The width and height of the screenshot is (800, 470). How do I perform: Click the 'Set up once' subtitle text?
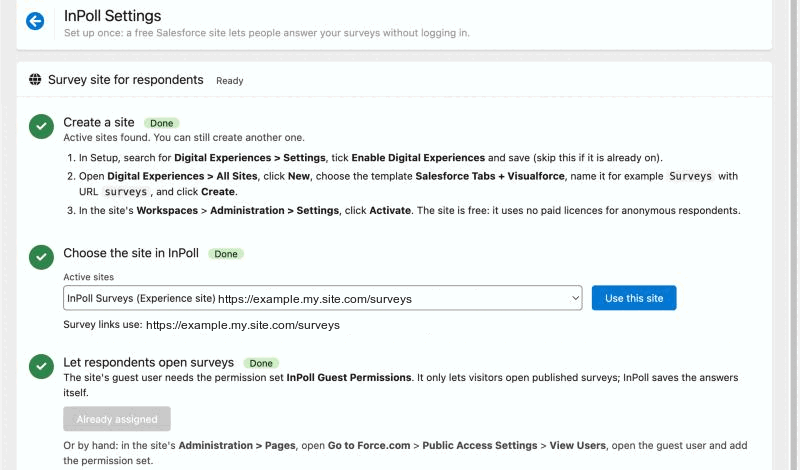267,33
